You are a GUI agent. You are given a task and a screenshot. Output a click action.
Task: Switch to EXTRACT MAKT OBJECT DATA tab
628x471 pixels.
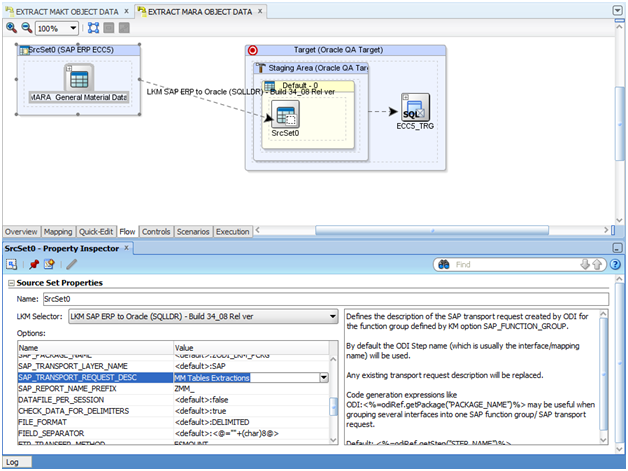[66, 12]
